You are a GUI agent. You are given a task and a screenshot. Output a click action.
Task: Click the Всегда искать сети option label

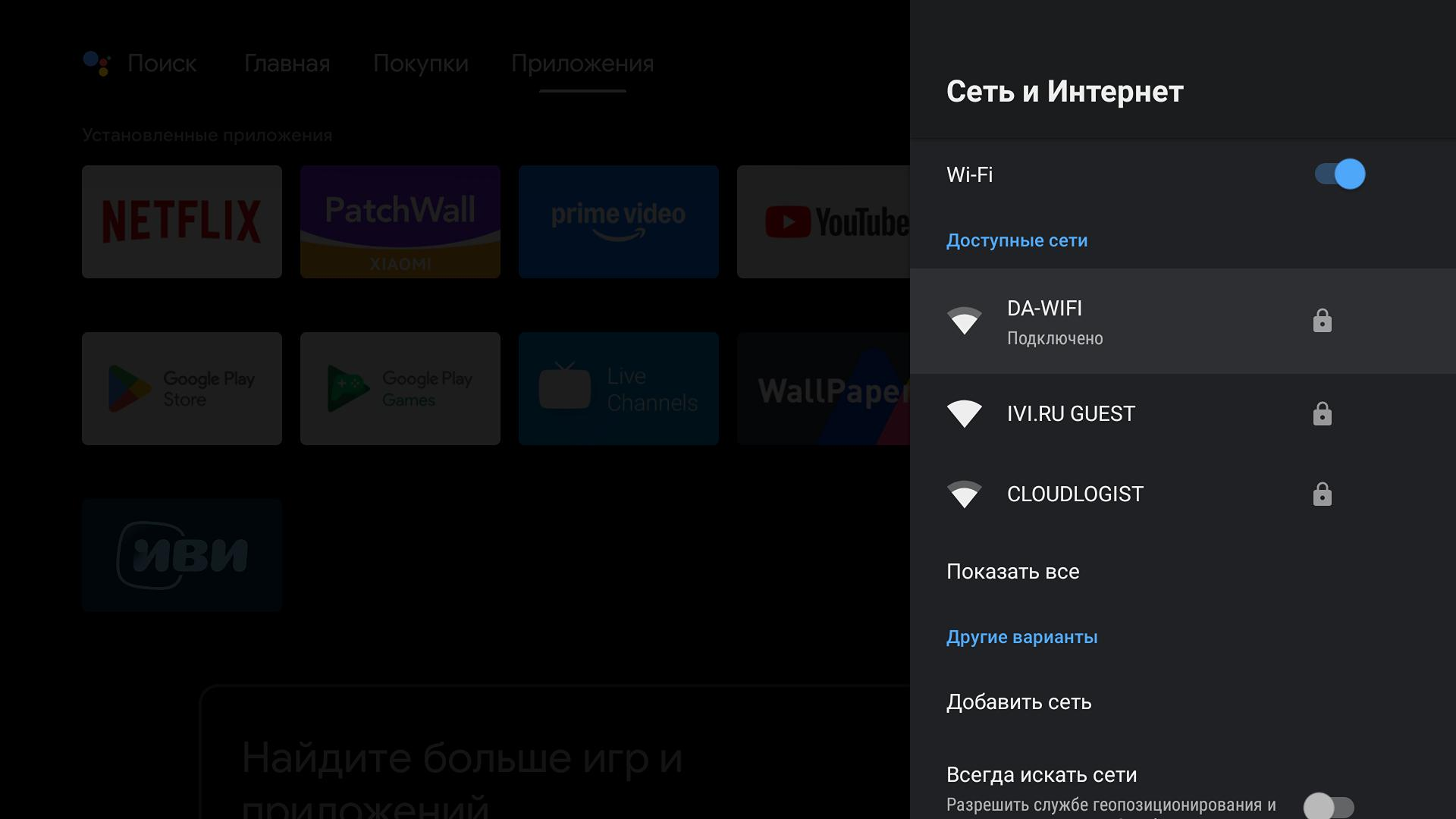pyautogui.click(x=1041, y=775)
